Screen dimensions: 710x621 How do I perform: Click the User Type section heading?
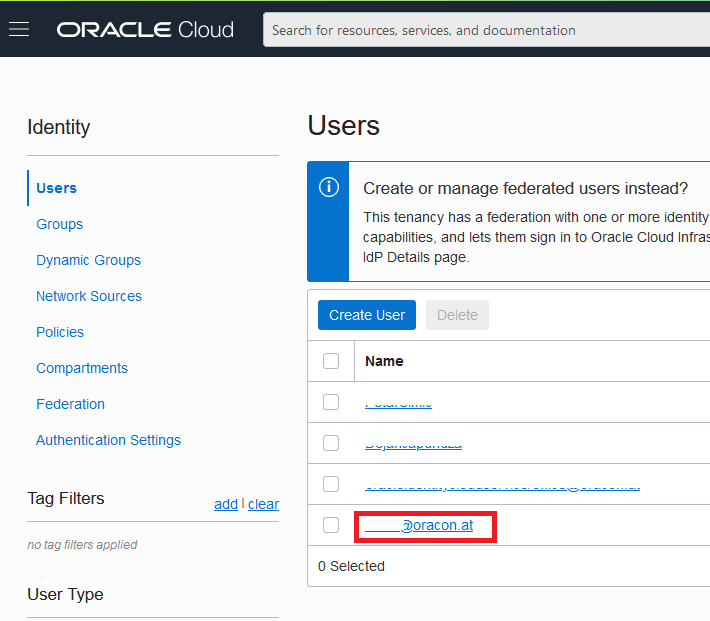pyautogui.click(x=65, y=594)
